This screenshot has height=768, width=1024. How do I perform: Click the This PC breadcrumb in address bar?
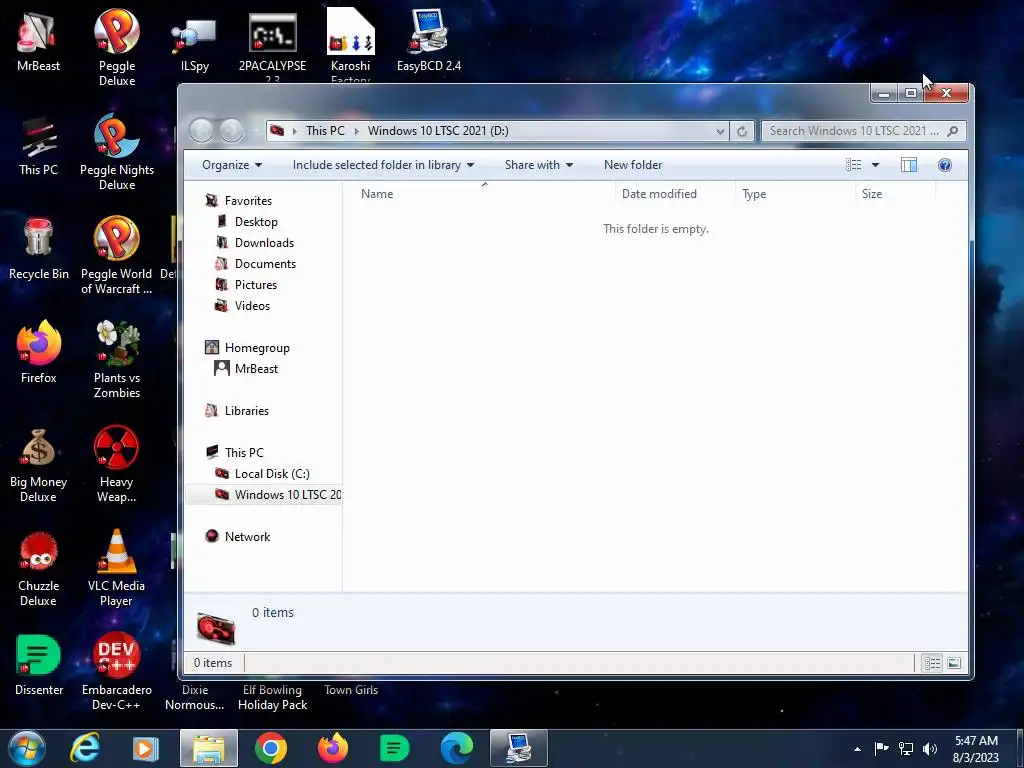(325, 131)
